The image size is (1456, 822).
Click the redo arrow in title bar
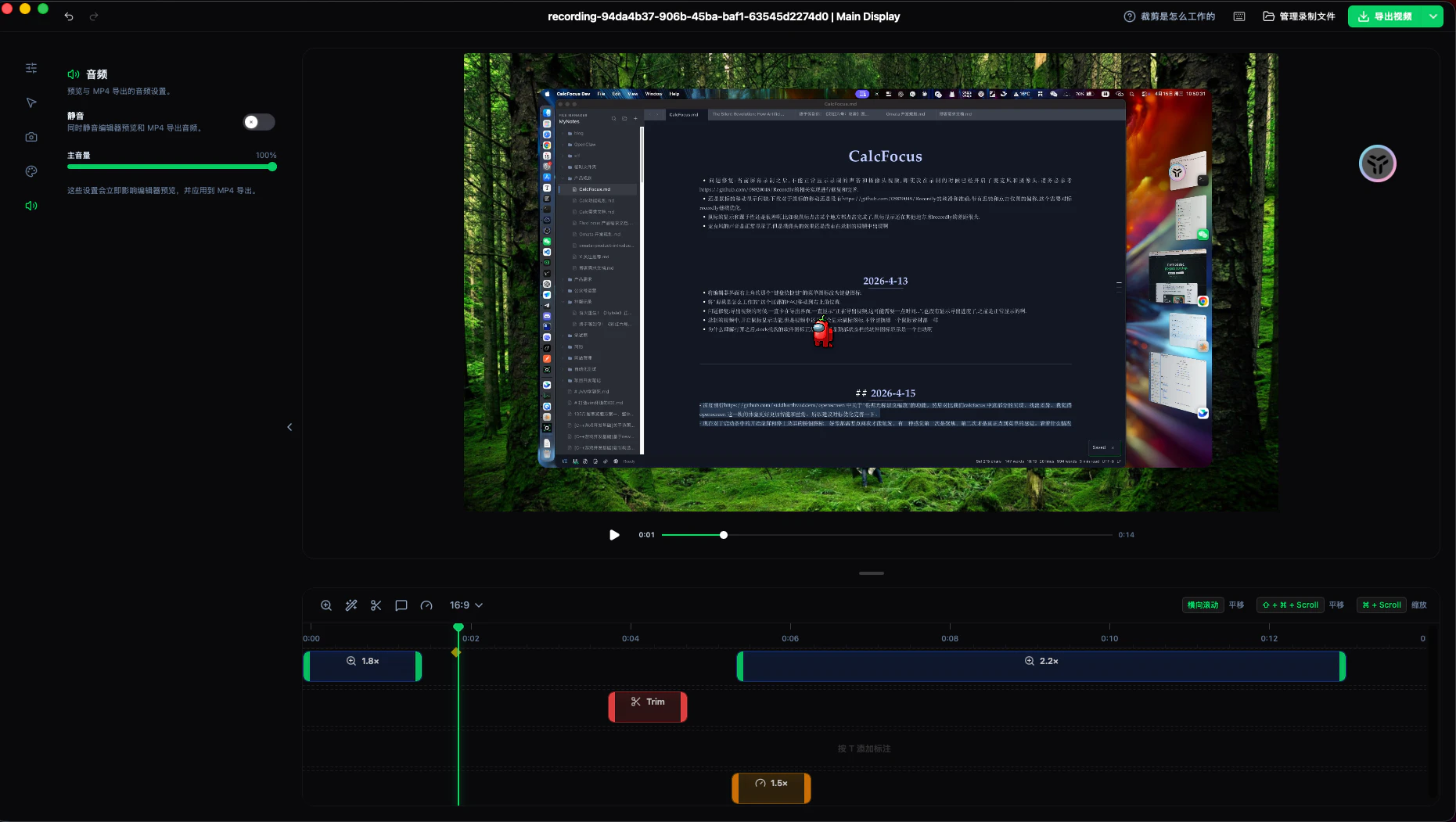pyautogui.click(x=94, y=16)
